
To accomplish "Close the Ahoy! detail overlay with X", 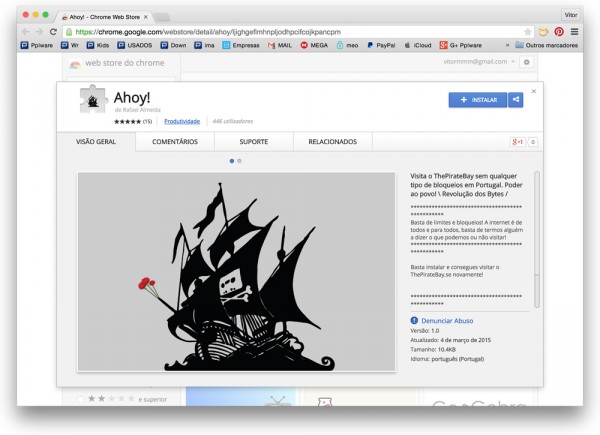I will (534, 91).
